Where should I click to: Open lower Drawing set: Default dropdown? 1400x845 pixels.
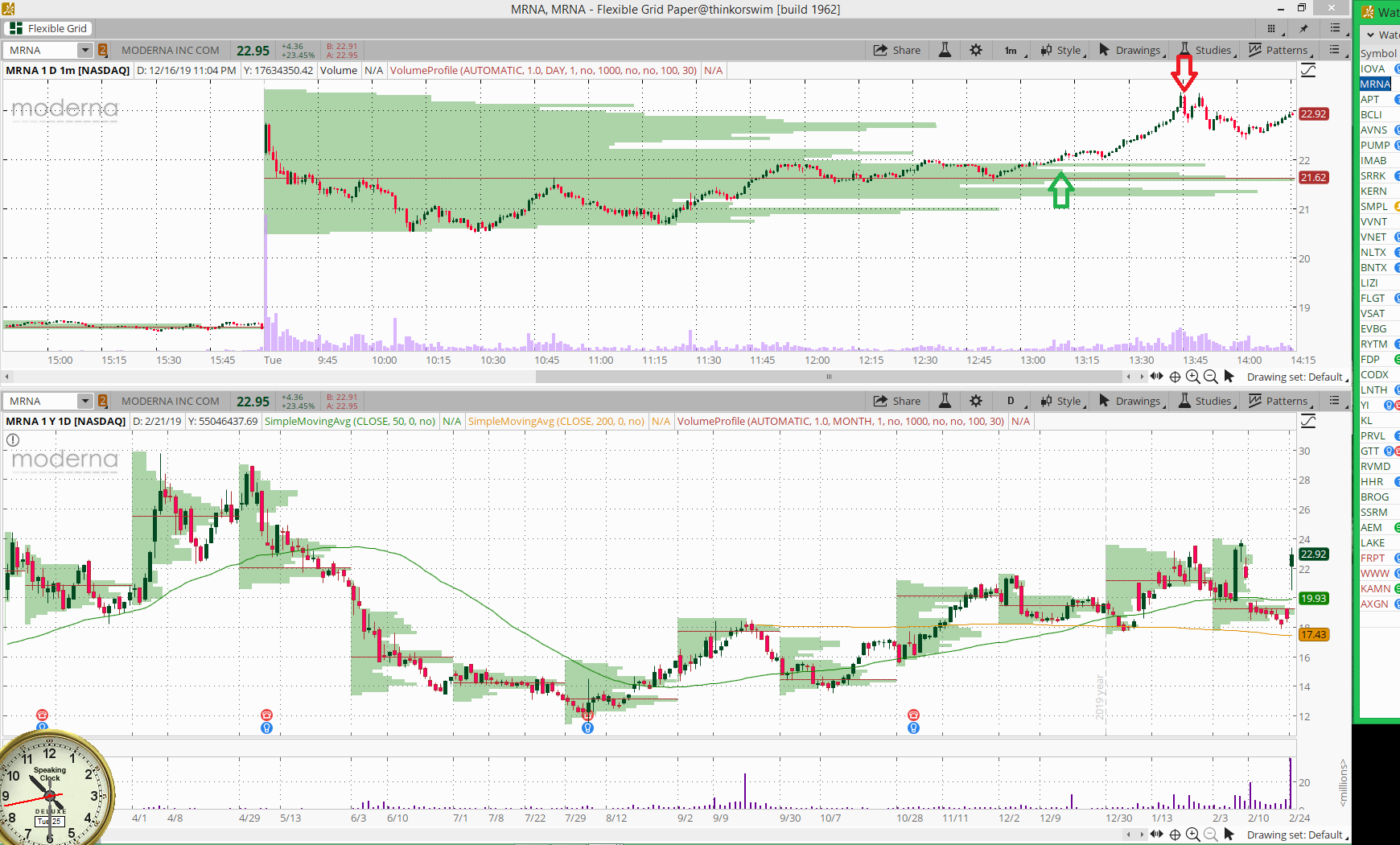tap(1297, 835)
